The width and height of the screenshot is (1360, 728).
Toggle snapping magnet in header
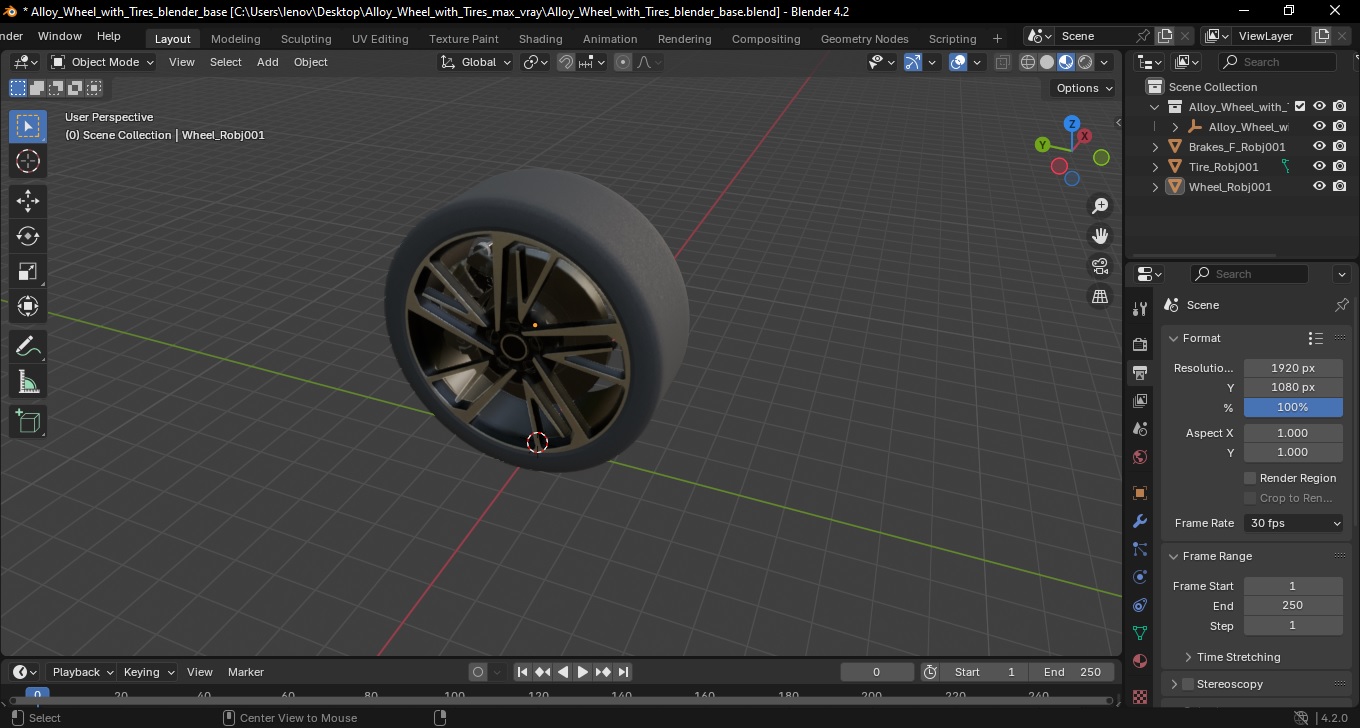tap(566, 62)
